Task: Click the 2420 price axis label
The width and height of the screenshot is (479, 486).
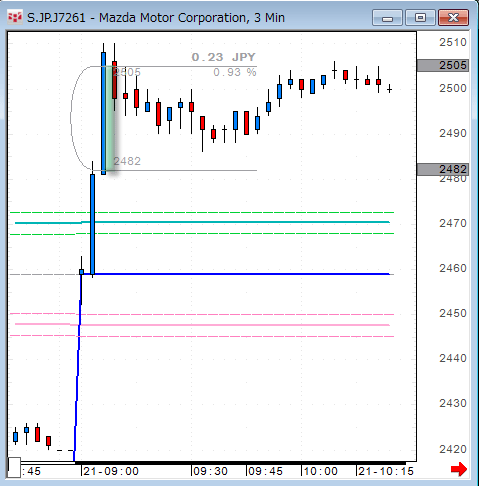Action: click(x=453, y=449)
